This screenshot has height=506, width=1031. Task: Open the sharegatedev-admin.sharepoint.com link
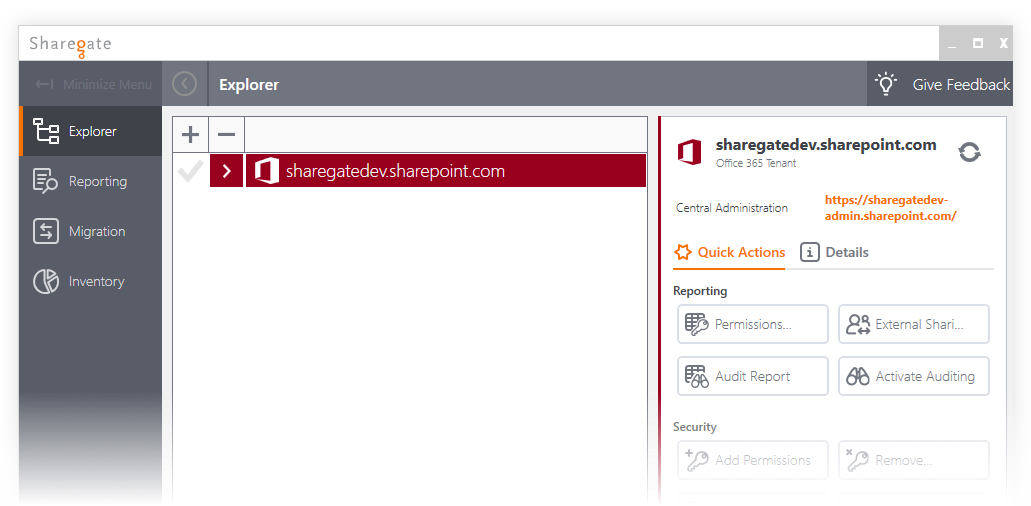coord(890,208)
